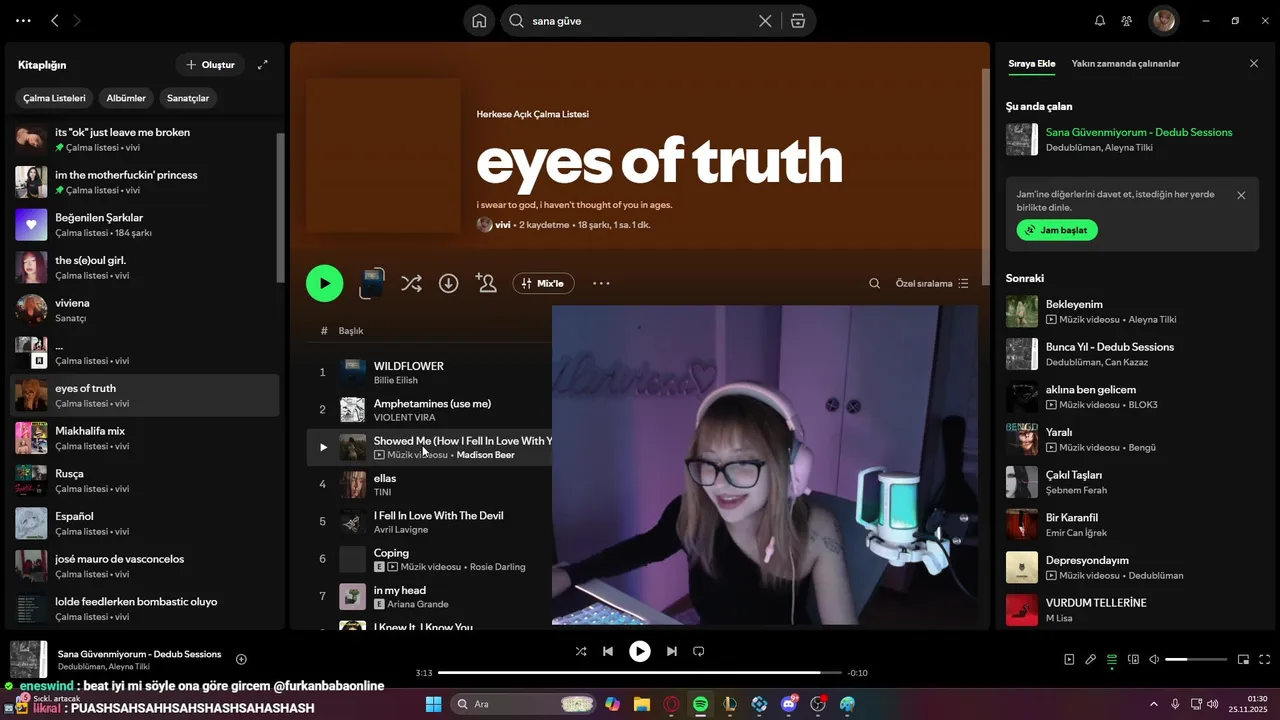1280x720 pixels.
Task: Click the Mix'le button
Action: [x=543, y=284]
